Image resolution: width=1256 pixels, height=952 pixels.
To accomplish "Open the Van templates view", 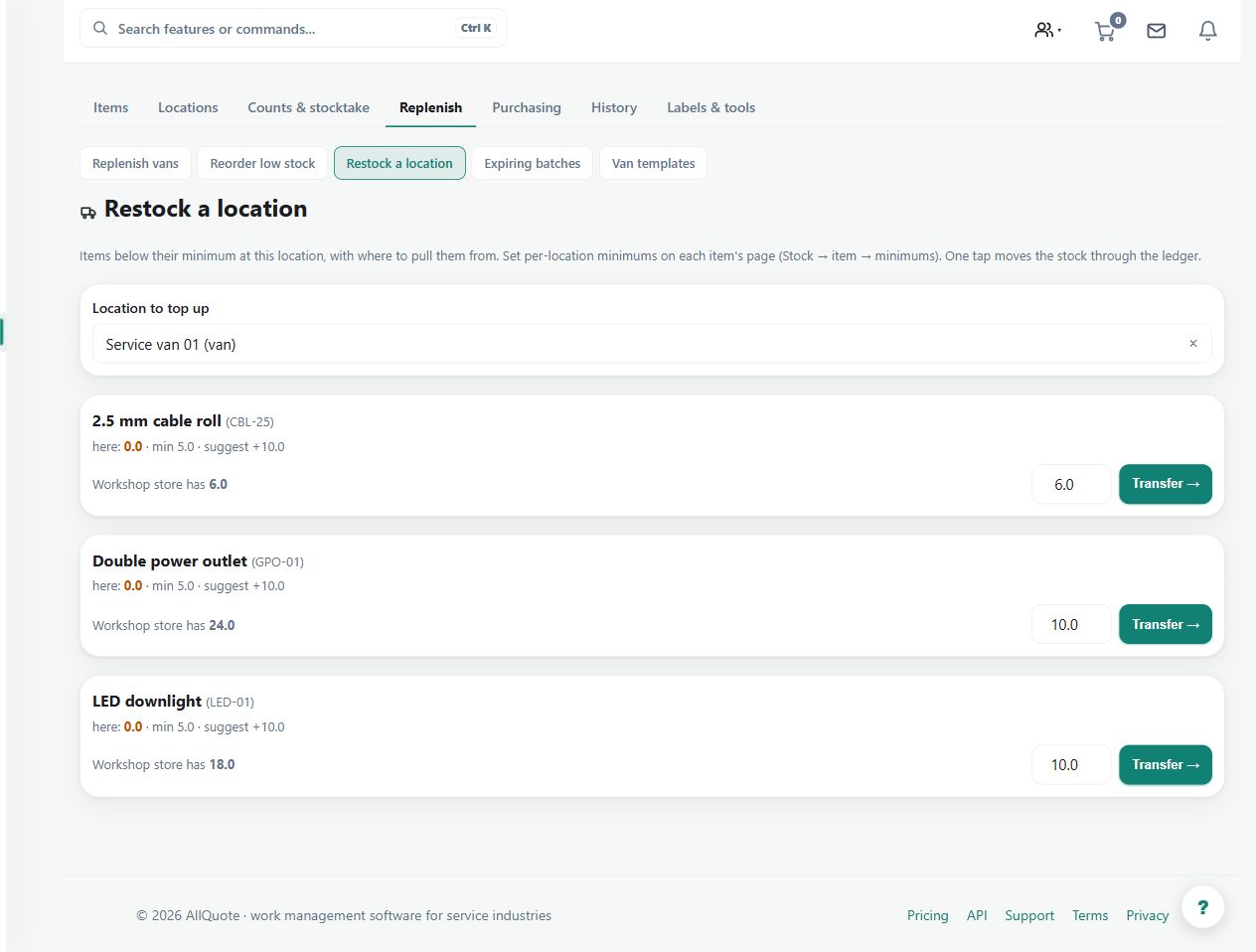I will click(x=654, y=163).
